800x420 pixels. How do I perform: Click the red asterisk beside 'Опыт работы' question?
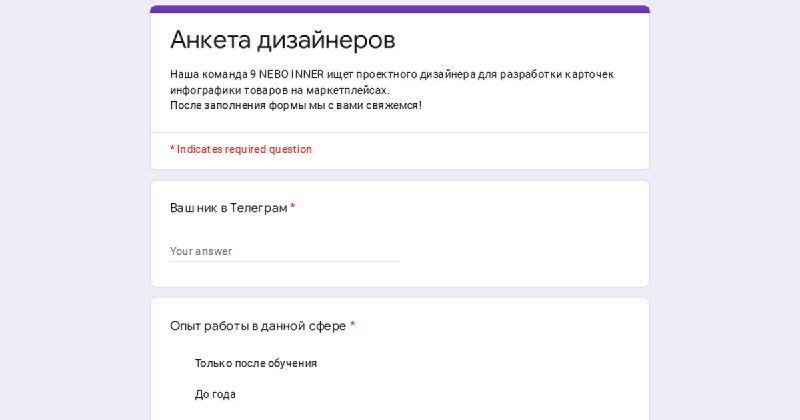point(353,325)
